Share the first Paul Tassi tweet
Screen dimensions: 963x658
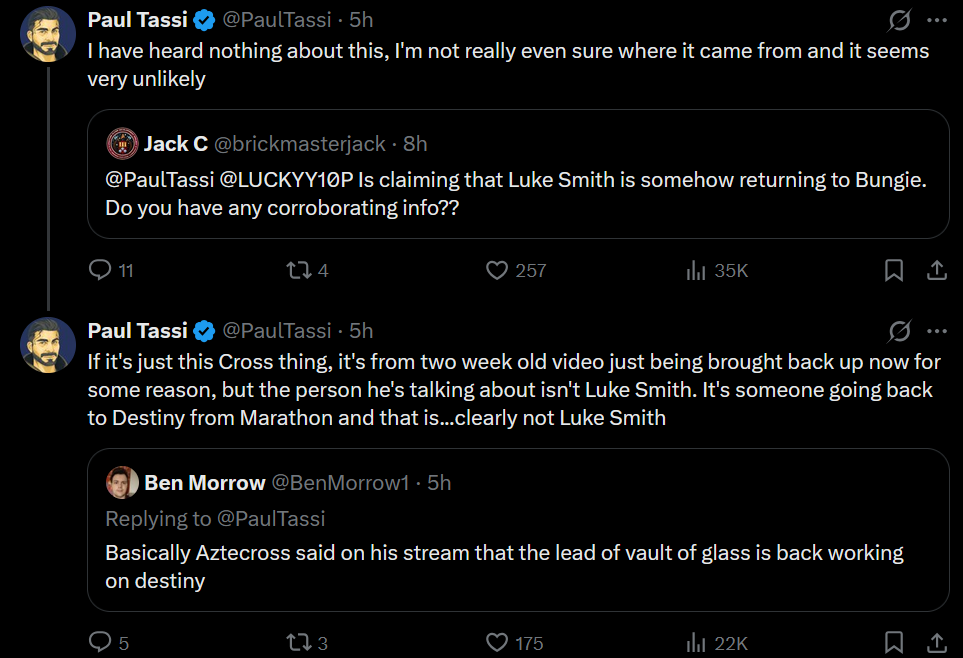pyautogui.click(x=937, y=270)
